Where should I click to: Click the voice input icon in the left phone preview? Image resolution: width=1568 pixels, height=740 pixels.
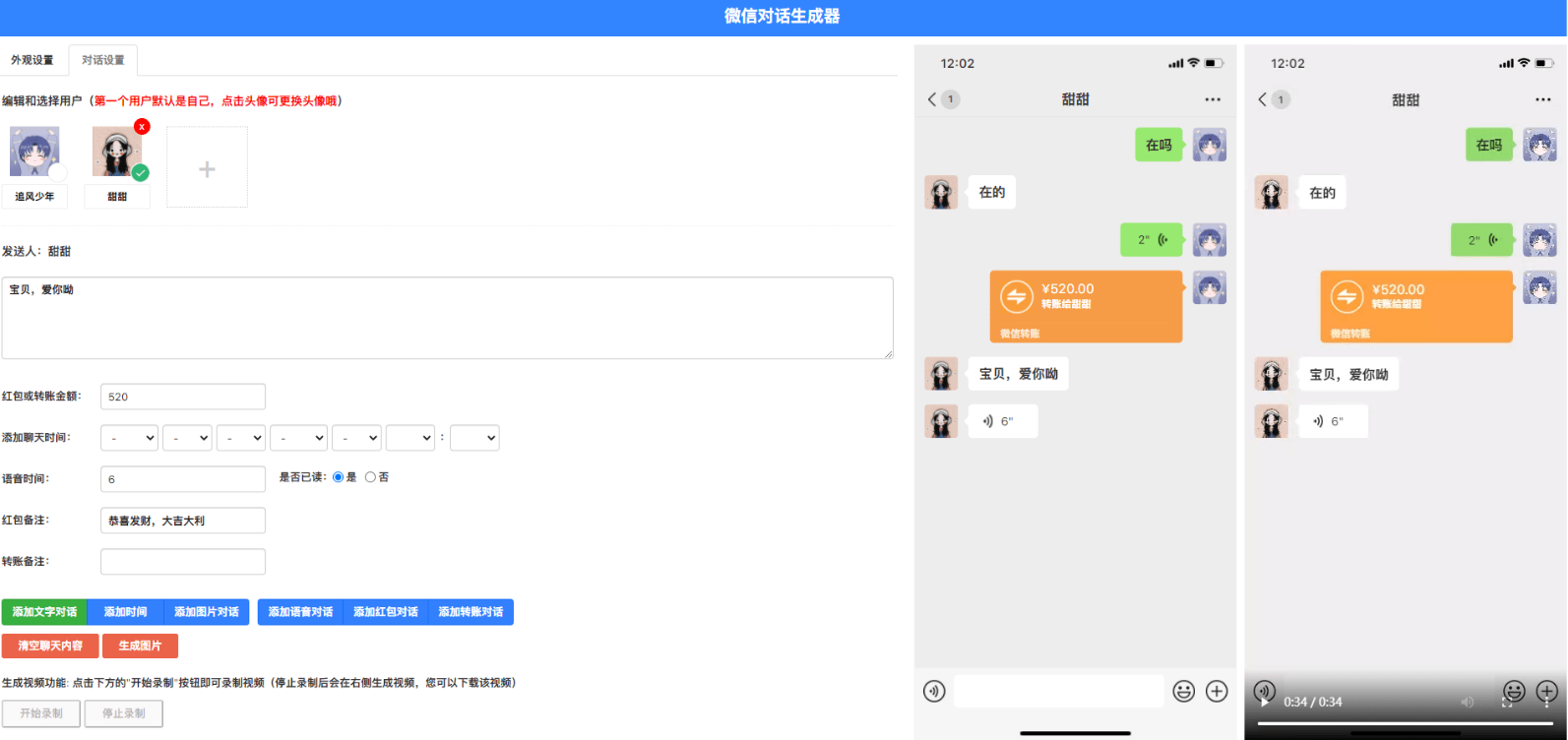point(934,692)
